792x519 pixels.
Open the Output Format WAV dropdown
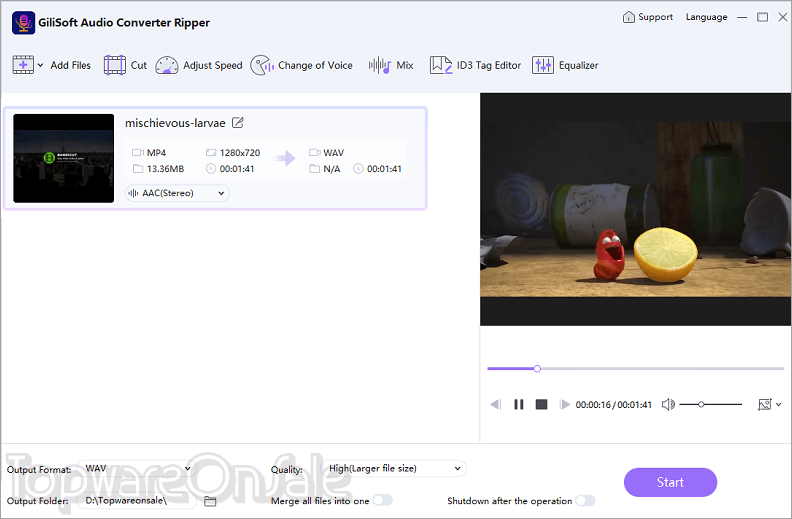coord(137,469)
